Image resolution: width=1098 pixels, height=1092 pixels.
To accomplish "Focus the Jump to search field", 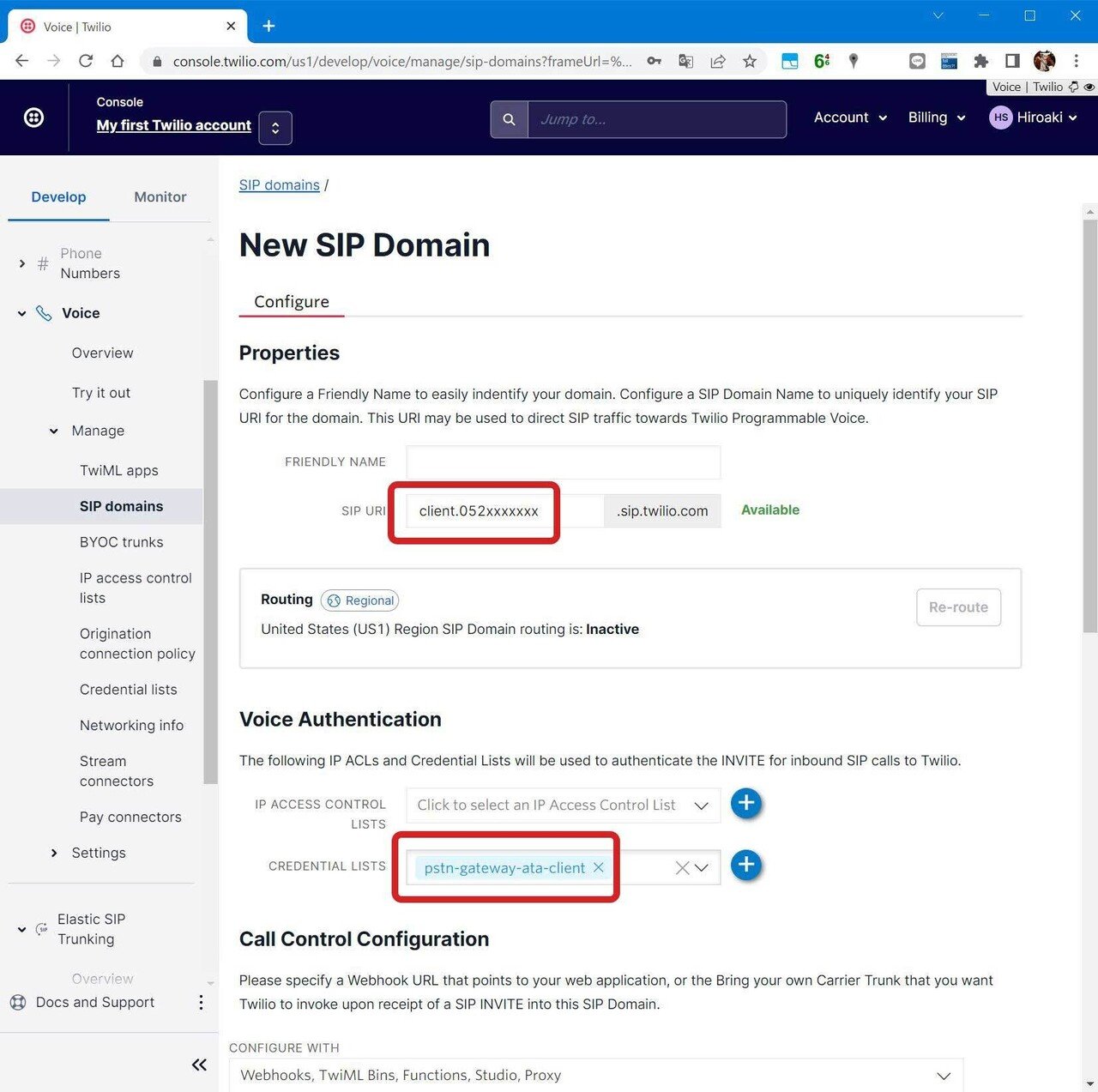I will click(656, 119).
